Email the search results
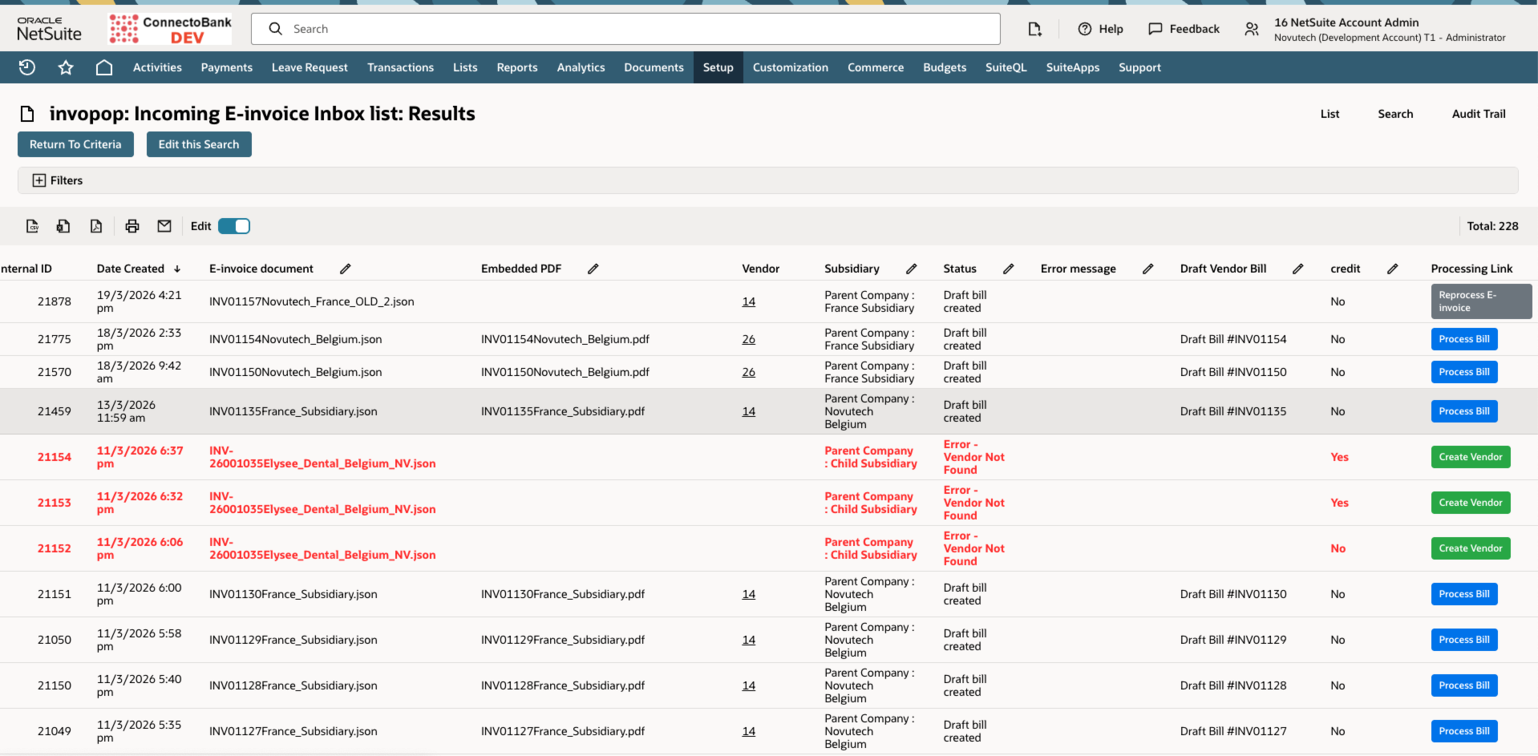1538x756 pixels. 164,226
